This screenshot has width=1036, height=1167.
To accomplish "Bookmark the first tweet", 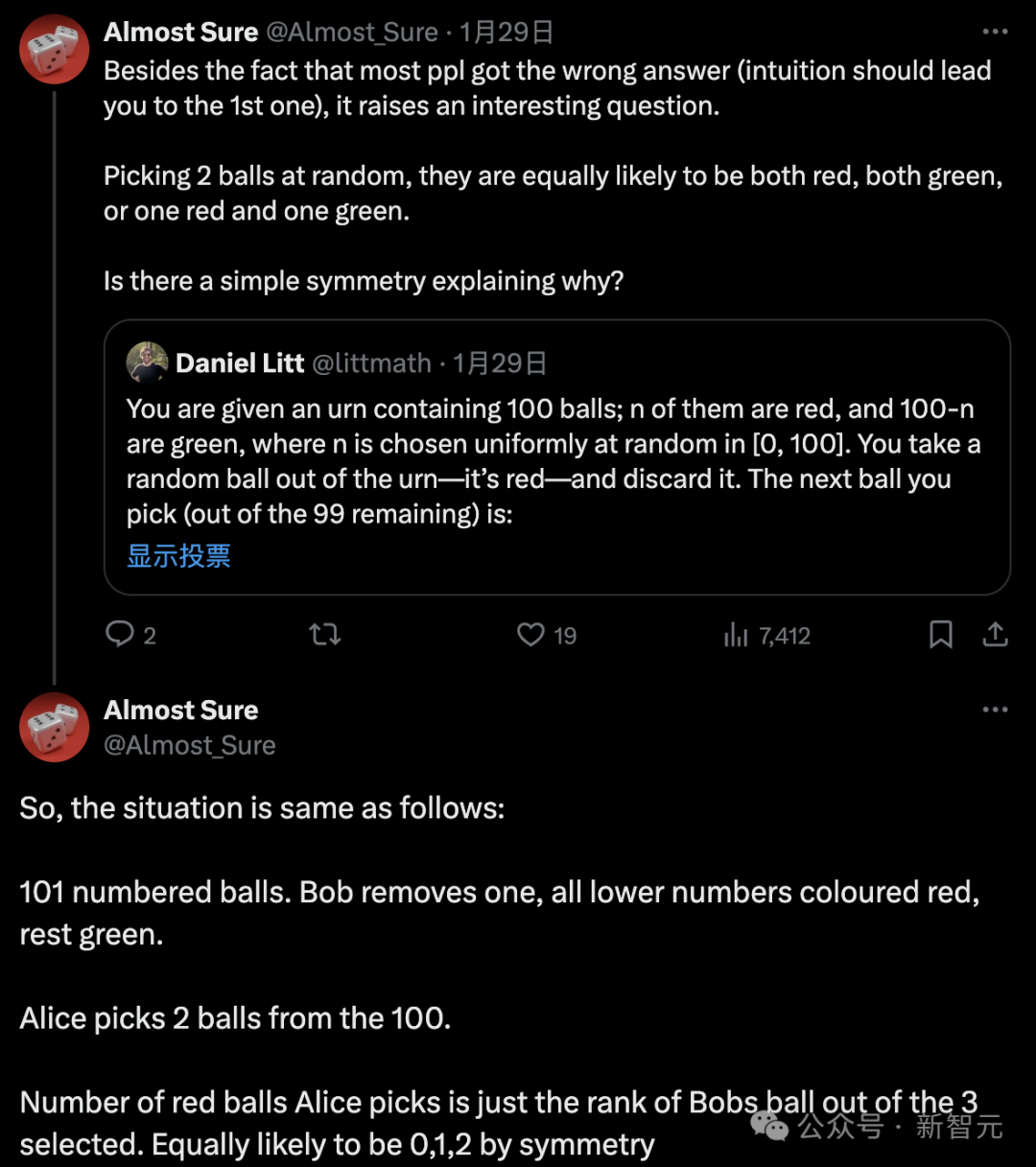I will coord(941,634).
